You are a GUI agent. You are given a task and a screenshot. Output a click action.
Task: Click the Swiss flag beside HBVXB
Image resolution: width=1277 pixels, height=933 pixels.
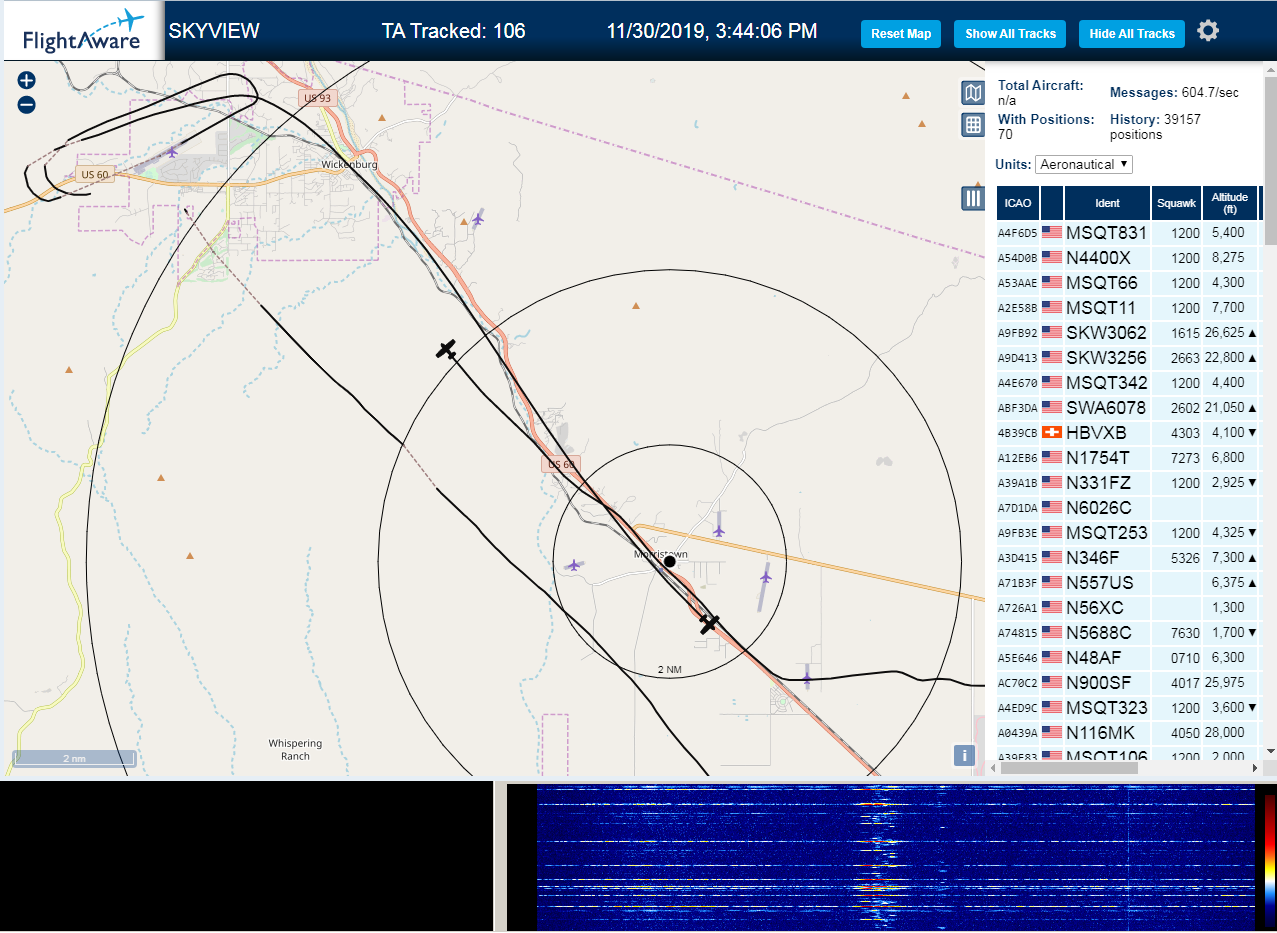click(1051, 433)
